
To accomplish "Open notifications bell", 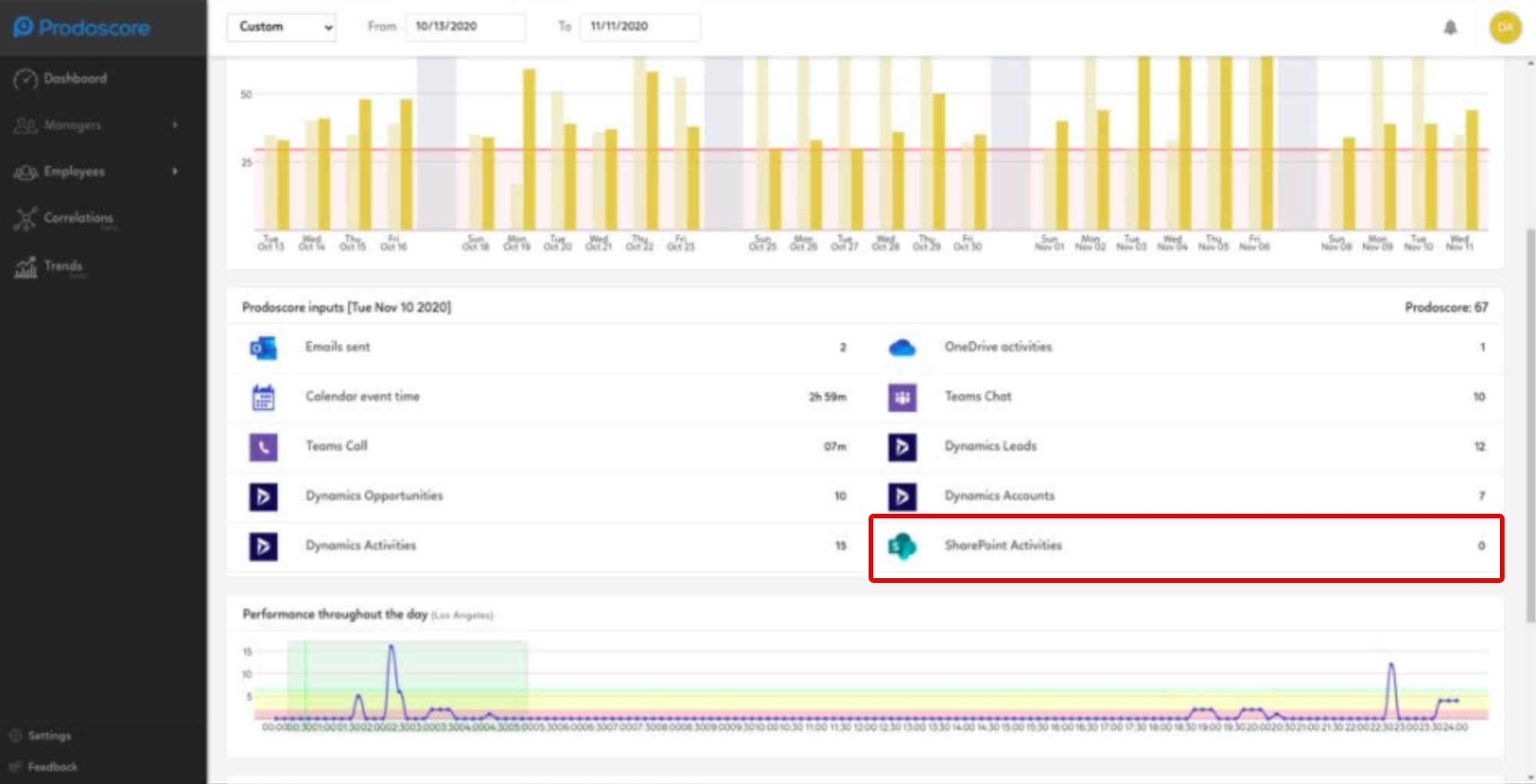I will (1450, 28).
